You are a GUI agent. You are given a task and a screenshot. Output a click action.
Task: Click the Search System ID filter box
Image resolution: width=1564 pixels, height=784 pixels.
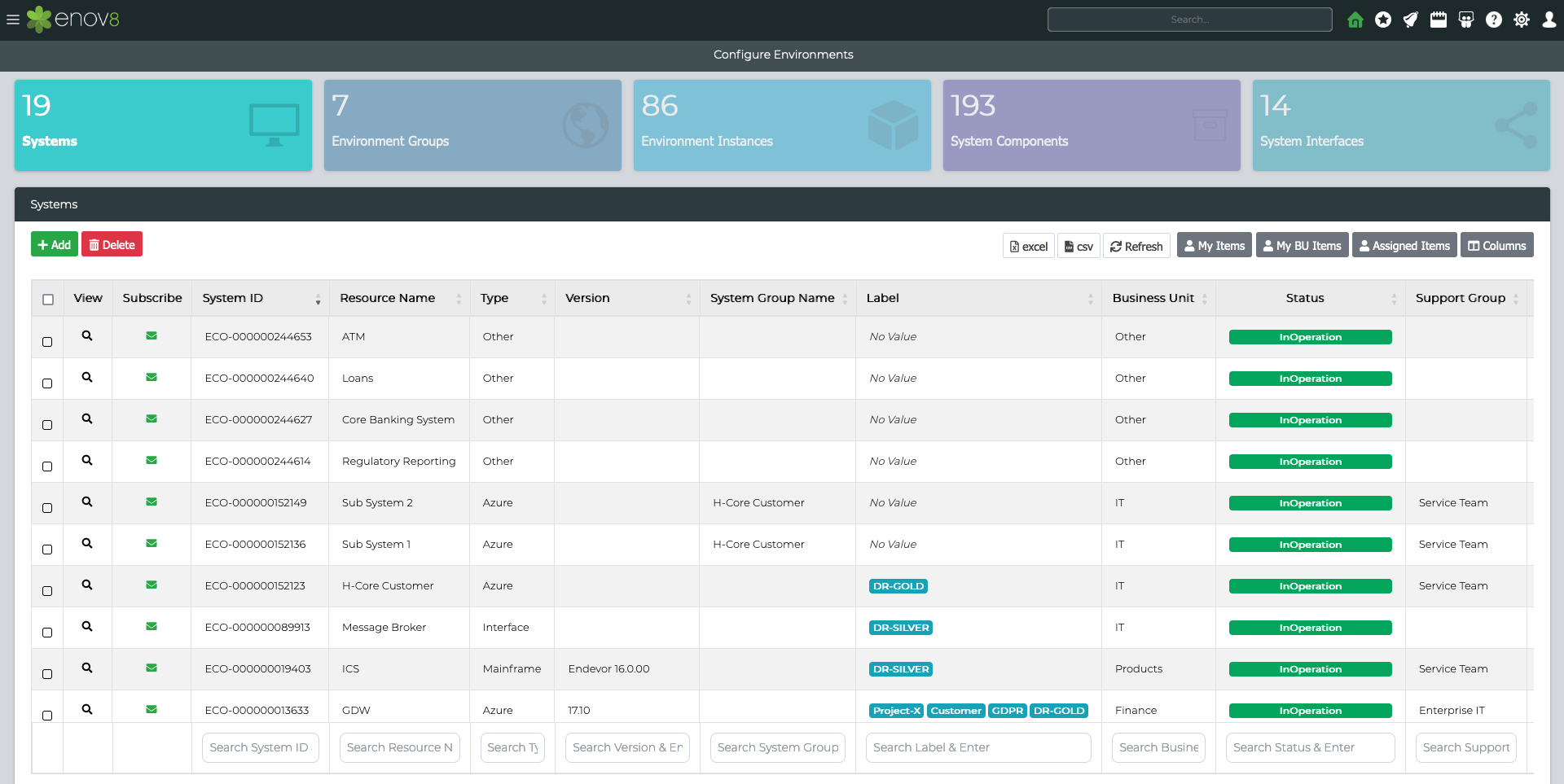(x=260, y=747)
